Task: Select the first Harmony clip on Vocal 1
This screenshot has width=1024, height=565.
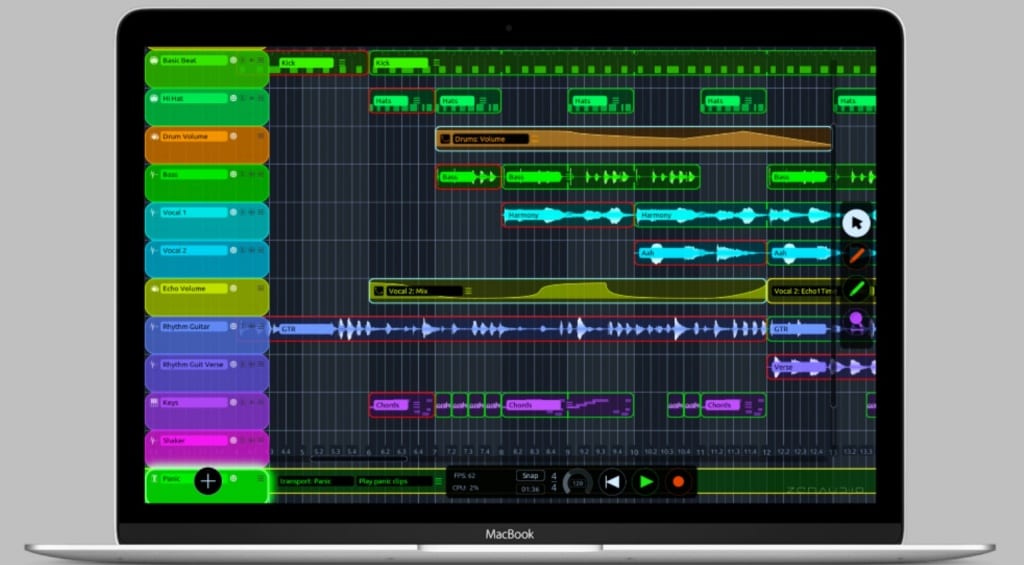Action: click(567, 215)
